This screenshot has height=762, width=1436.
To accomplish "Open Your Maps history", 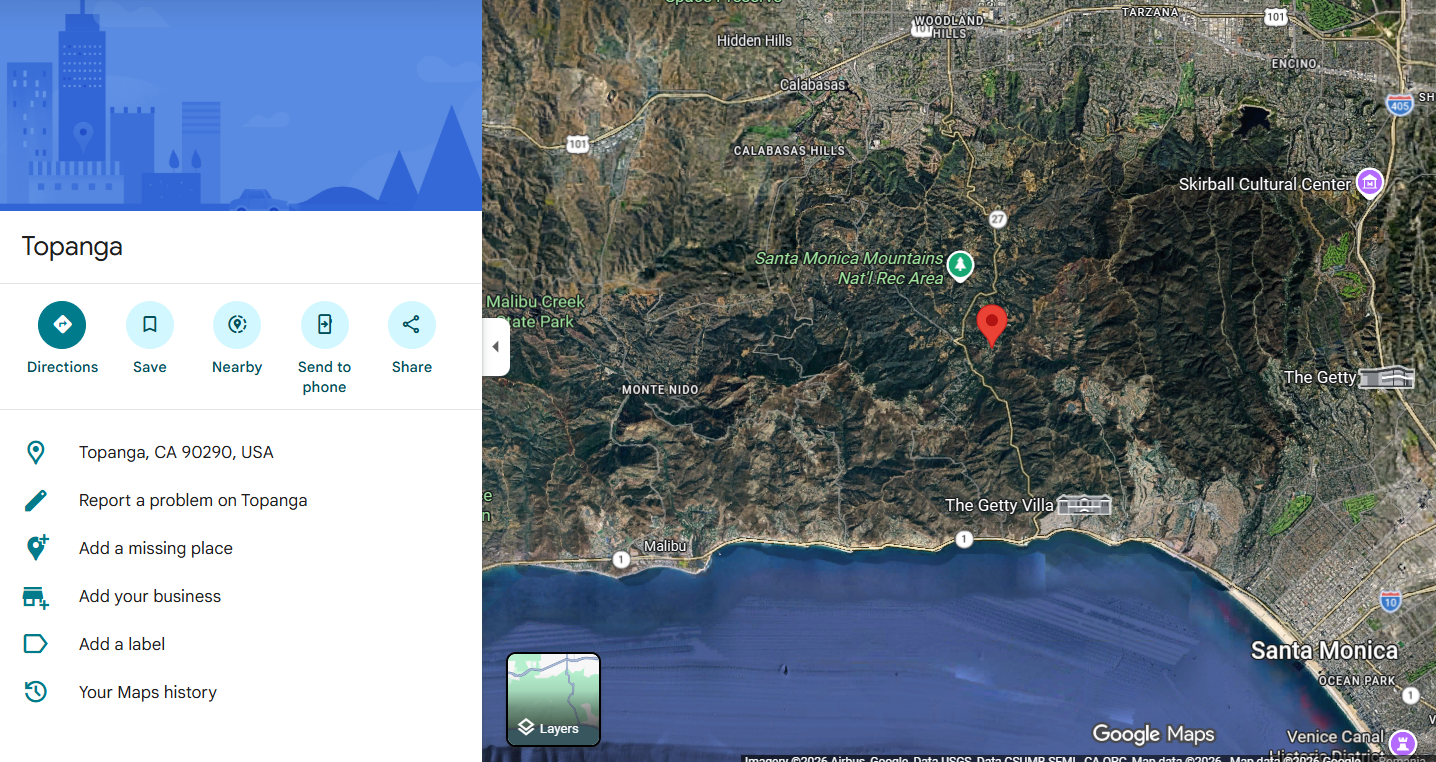I will 148,692.
